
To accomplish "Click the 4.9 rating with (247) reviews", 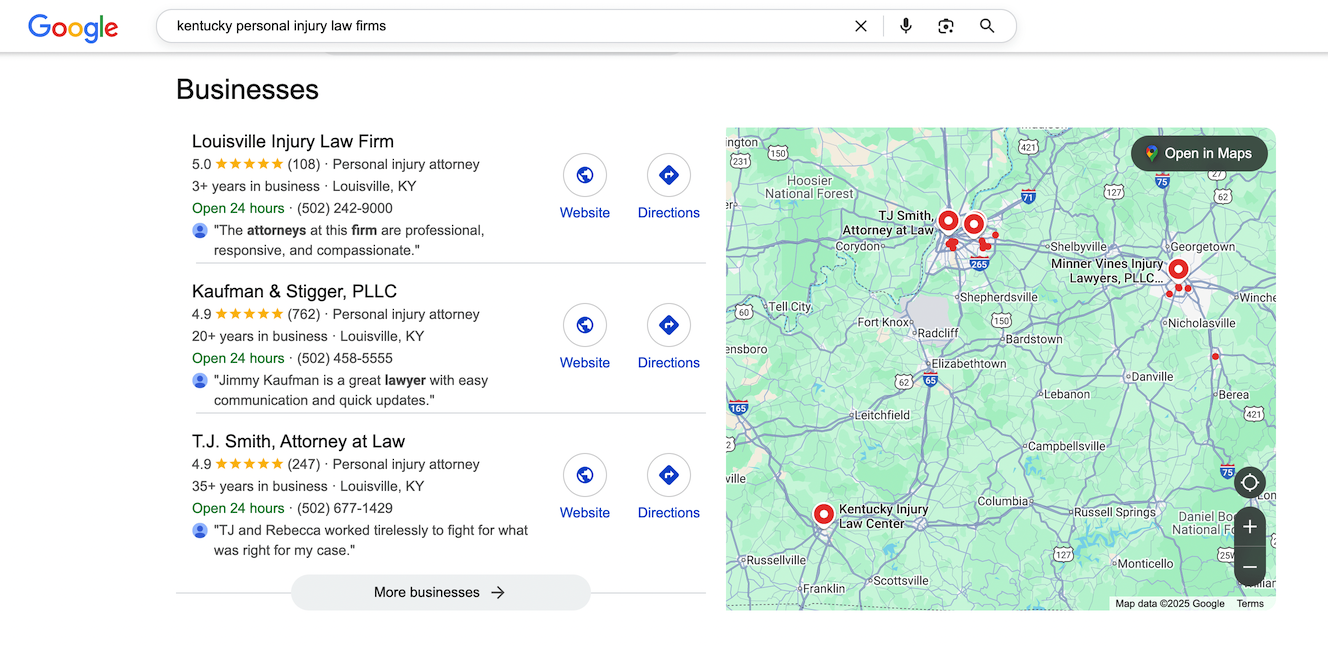I will [x=256, y=464].
